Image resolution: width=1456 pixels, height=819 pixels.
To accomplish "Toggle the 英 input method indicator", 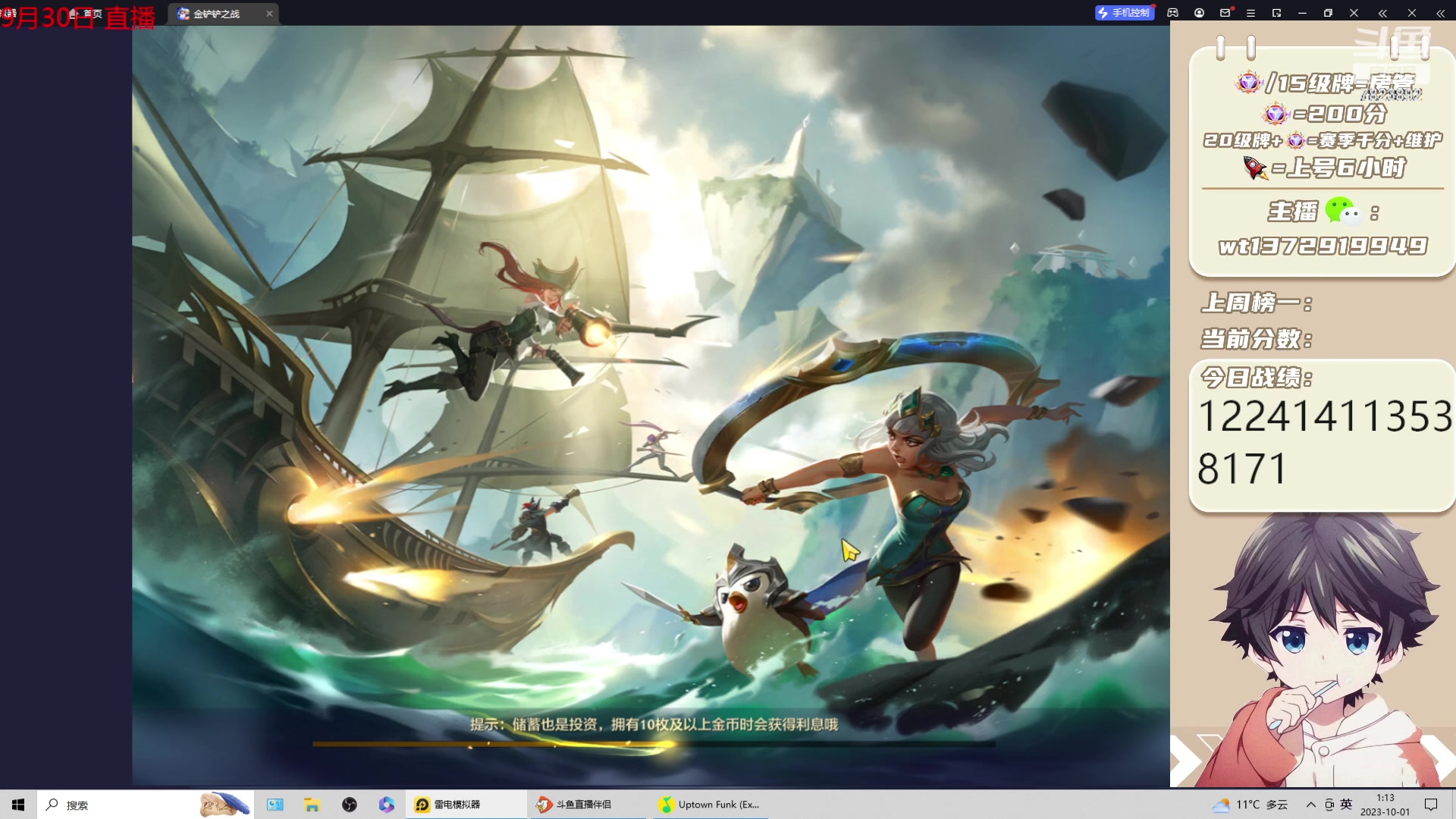I will tap(1346, 805).
